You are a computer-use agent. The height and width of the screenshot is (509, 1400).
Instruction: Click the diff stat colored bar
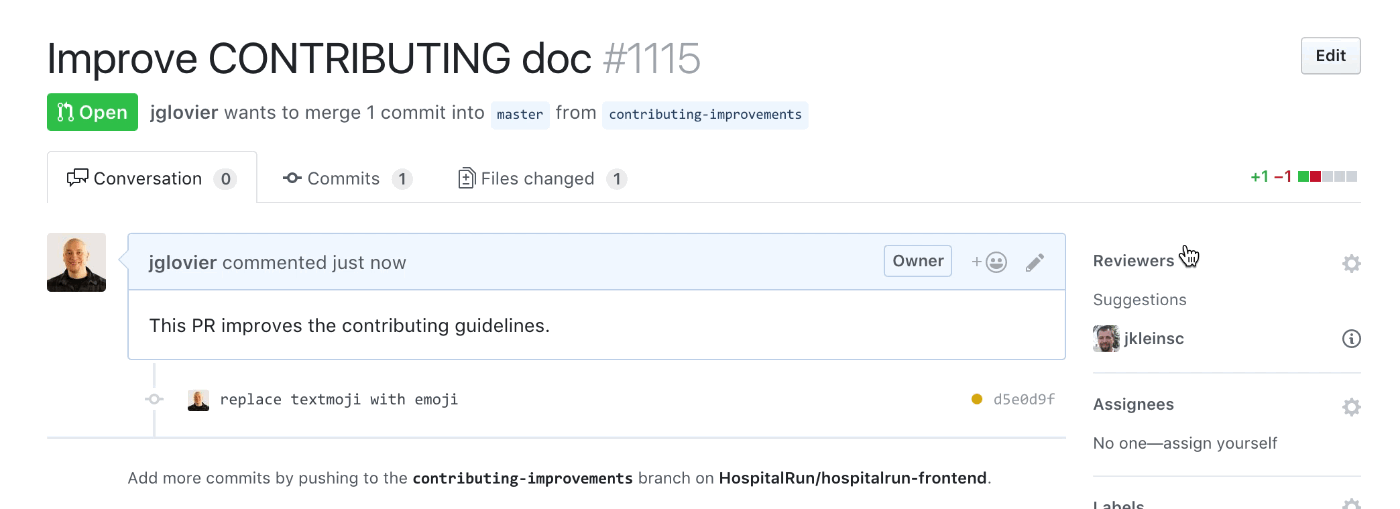point(1327,177)
